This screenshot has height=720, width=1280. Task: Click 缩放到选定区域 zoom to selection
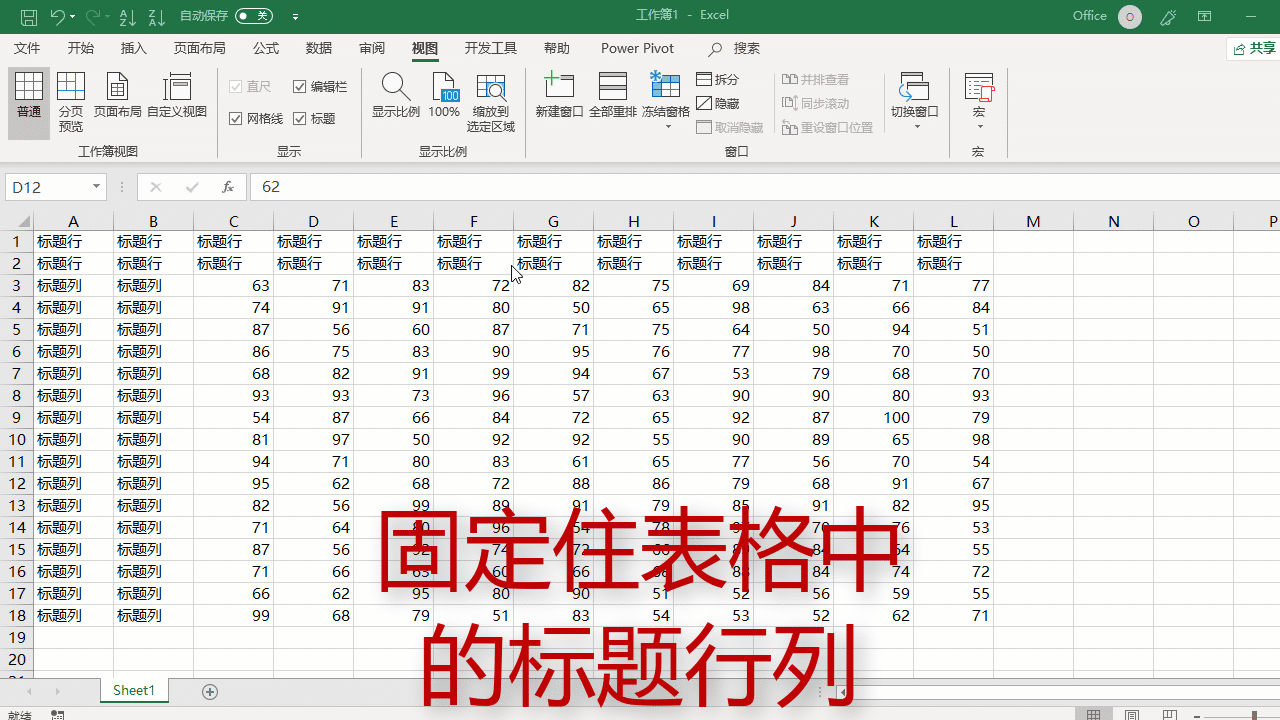coord(491,103)
